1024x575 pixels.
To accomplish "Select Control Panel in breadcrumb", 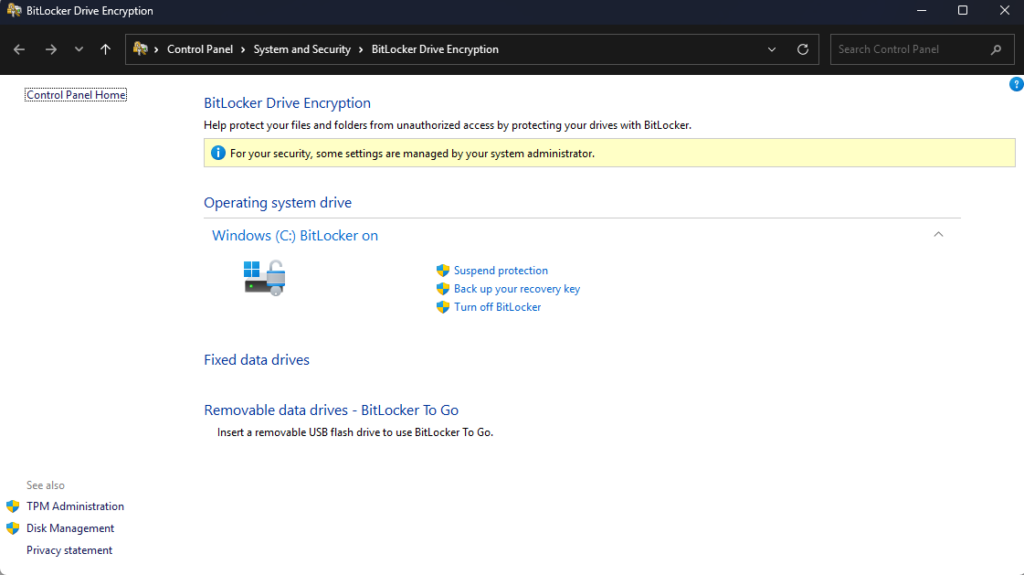I will point(200,49).
